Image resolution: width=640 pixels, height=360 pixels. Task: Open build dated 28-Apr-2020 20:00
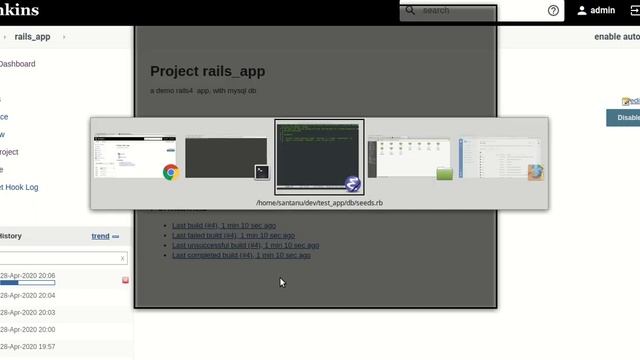(27, 329)
